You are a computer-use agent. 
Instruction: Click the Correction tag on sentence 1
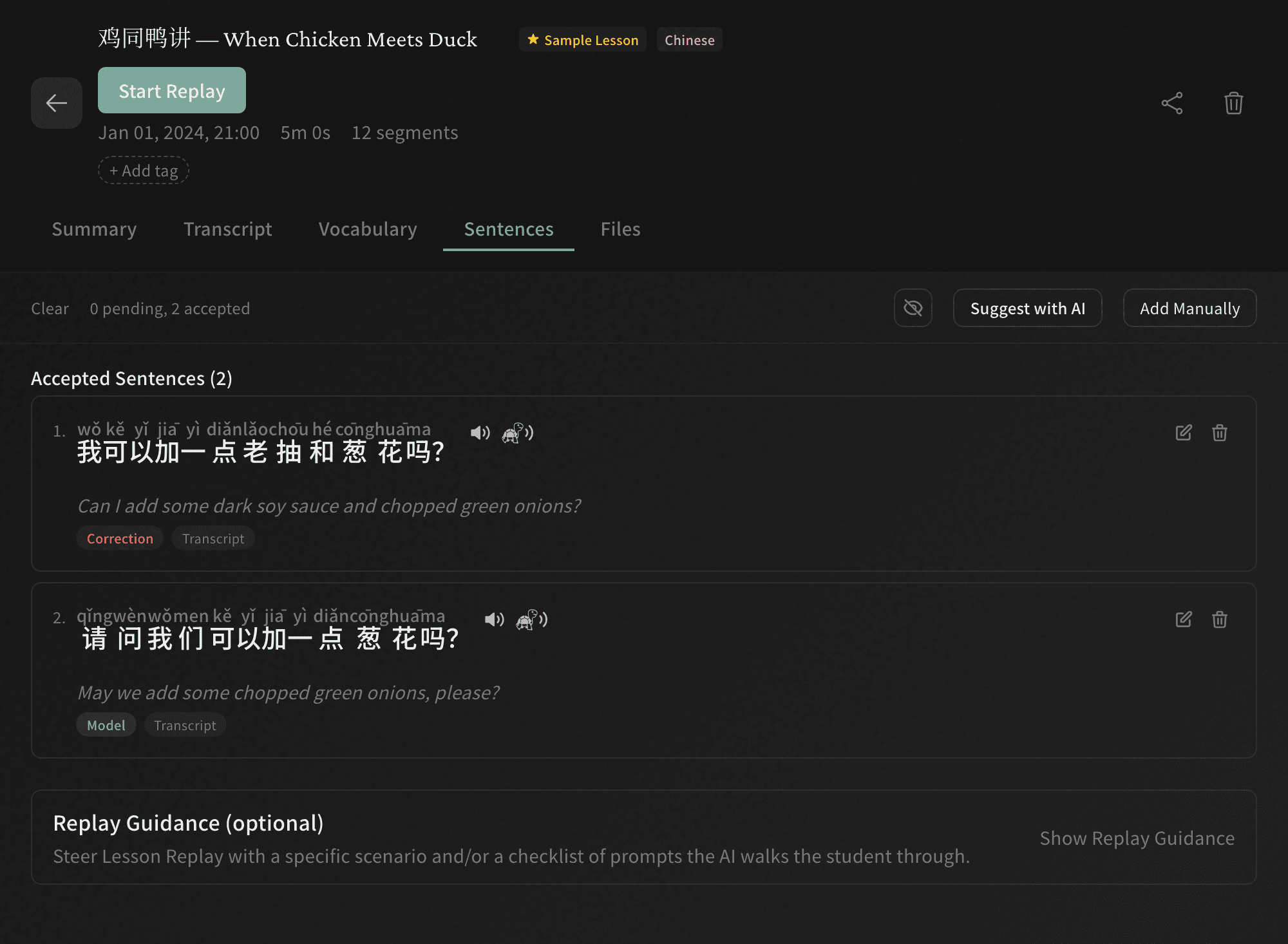[120, 538]
